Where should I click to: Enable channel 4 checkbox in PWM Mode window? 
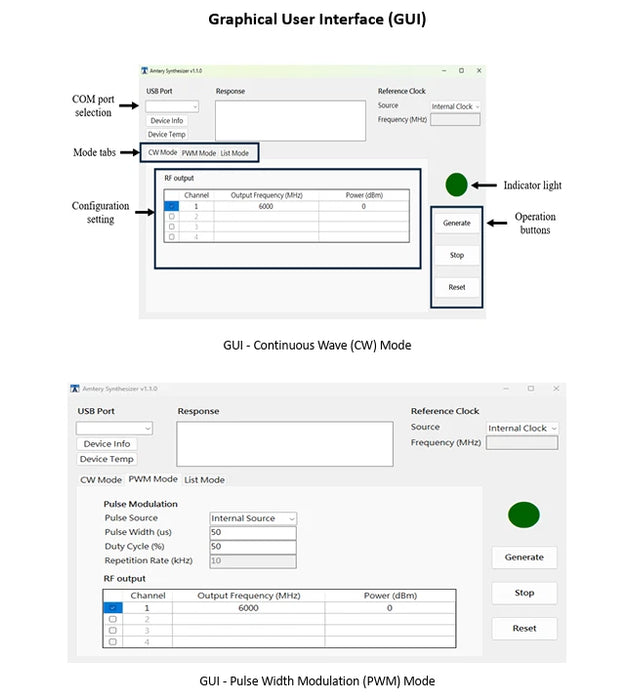(x=113, y=642)
